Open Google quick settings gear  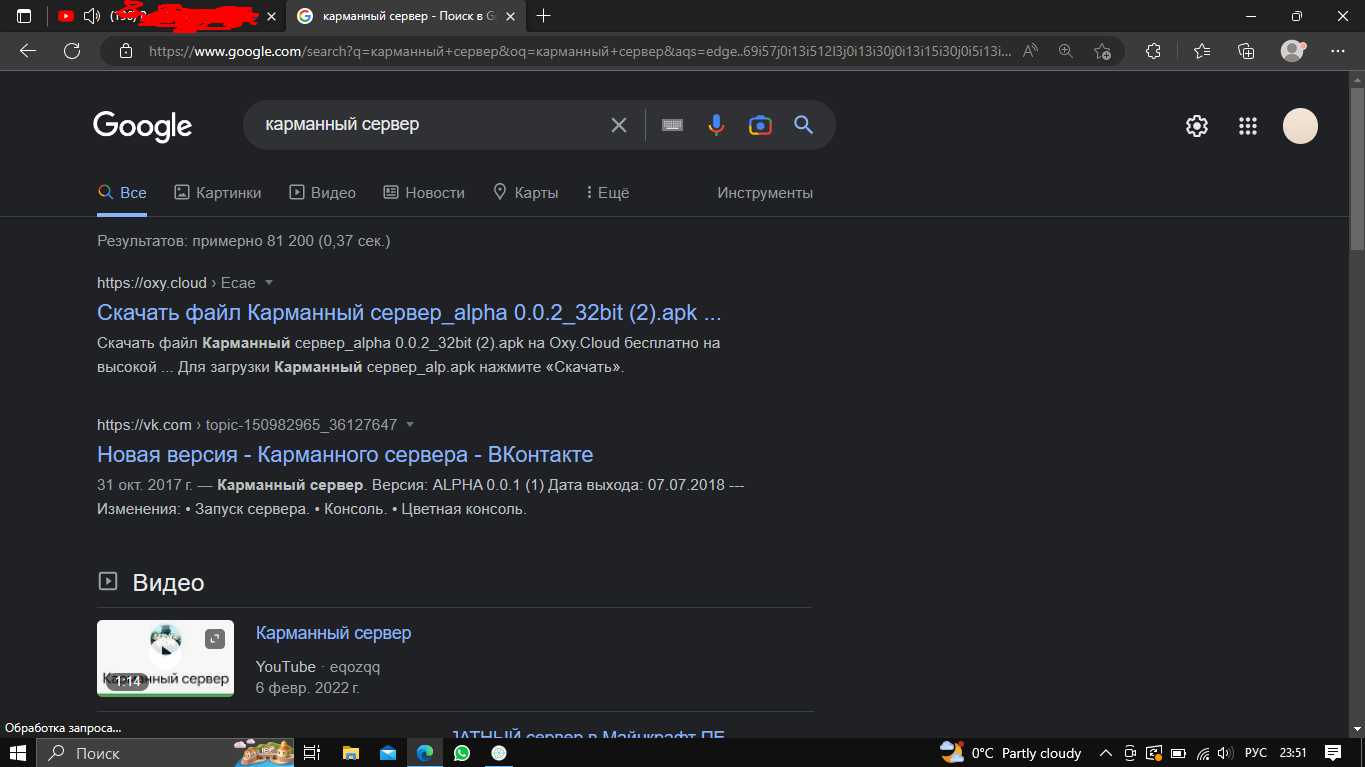(1196, 126)
